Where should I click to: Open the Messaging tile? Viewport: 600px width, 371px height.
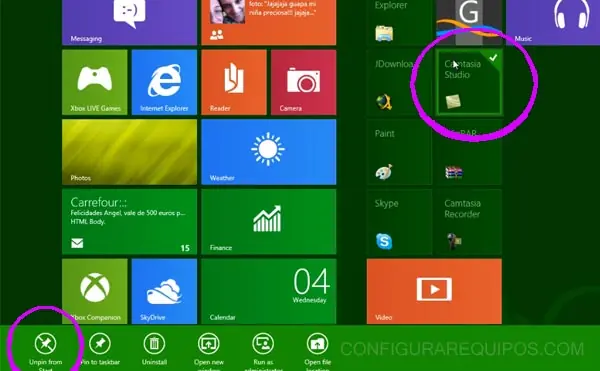click(x=129, y=23)
